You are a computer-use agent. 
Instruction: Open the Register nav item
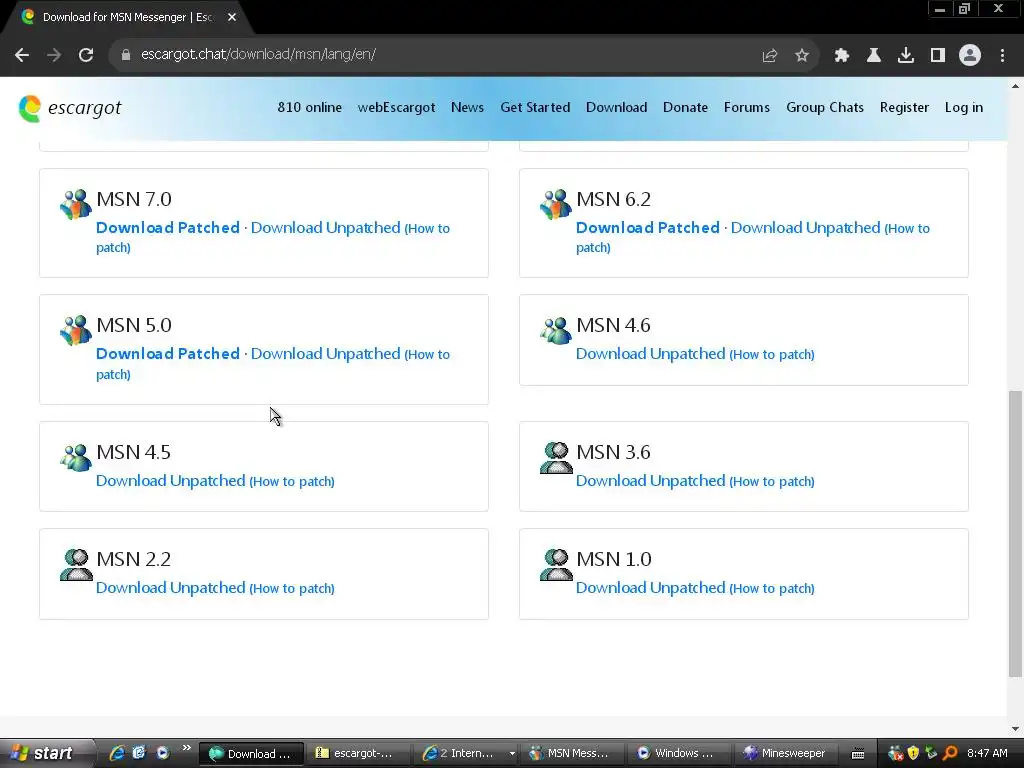click(904, 108)
